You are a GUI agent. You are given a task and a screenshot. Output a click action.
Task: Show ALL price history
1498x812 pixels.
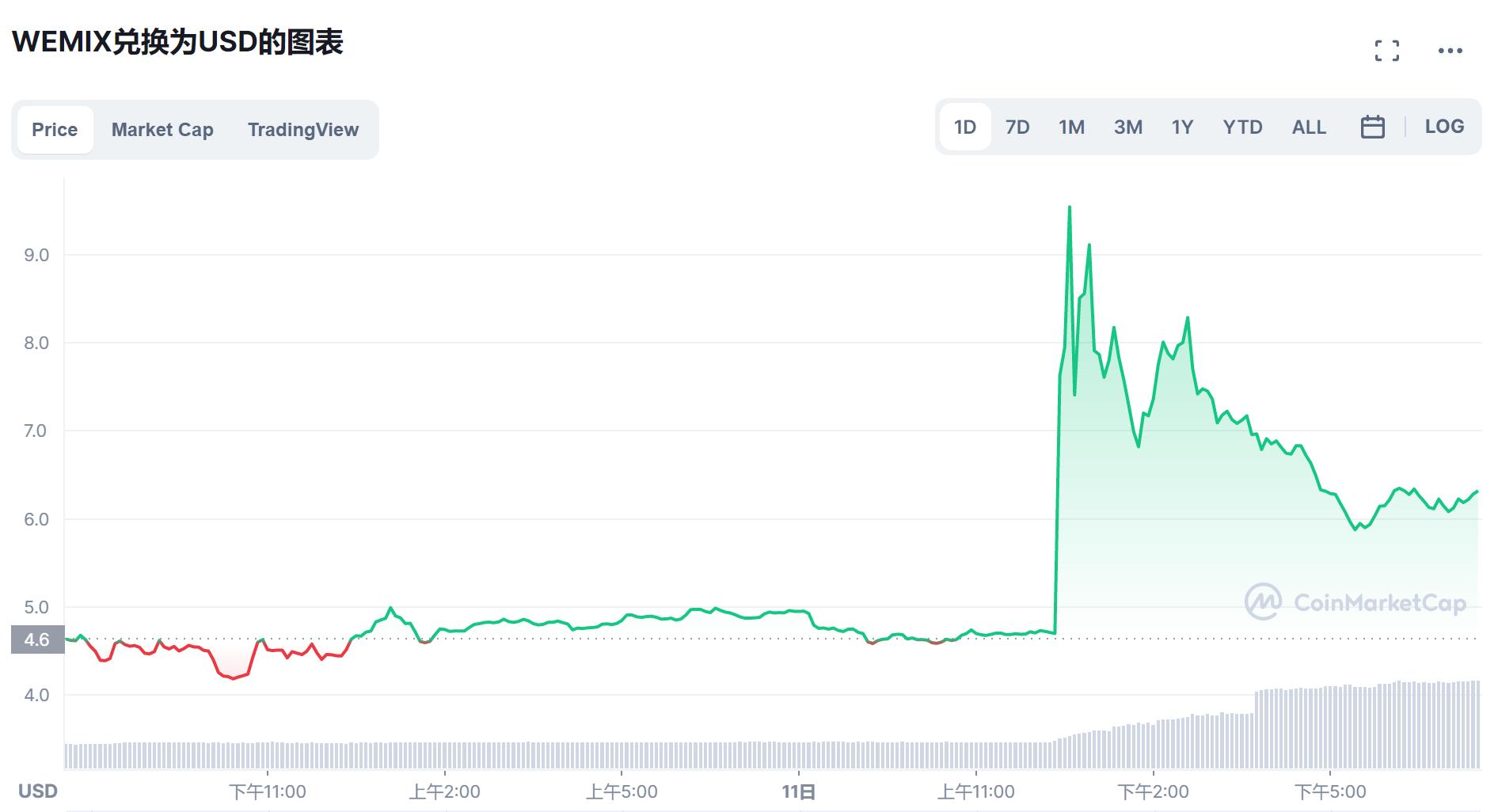pyautogui.click(x=1309, y=127)
